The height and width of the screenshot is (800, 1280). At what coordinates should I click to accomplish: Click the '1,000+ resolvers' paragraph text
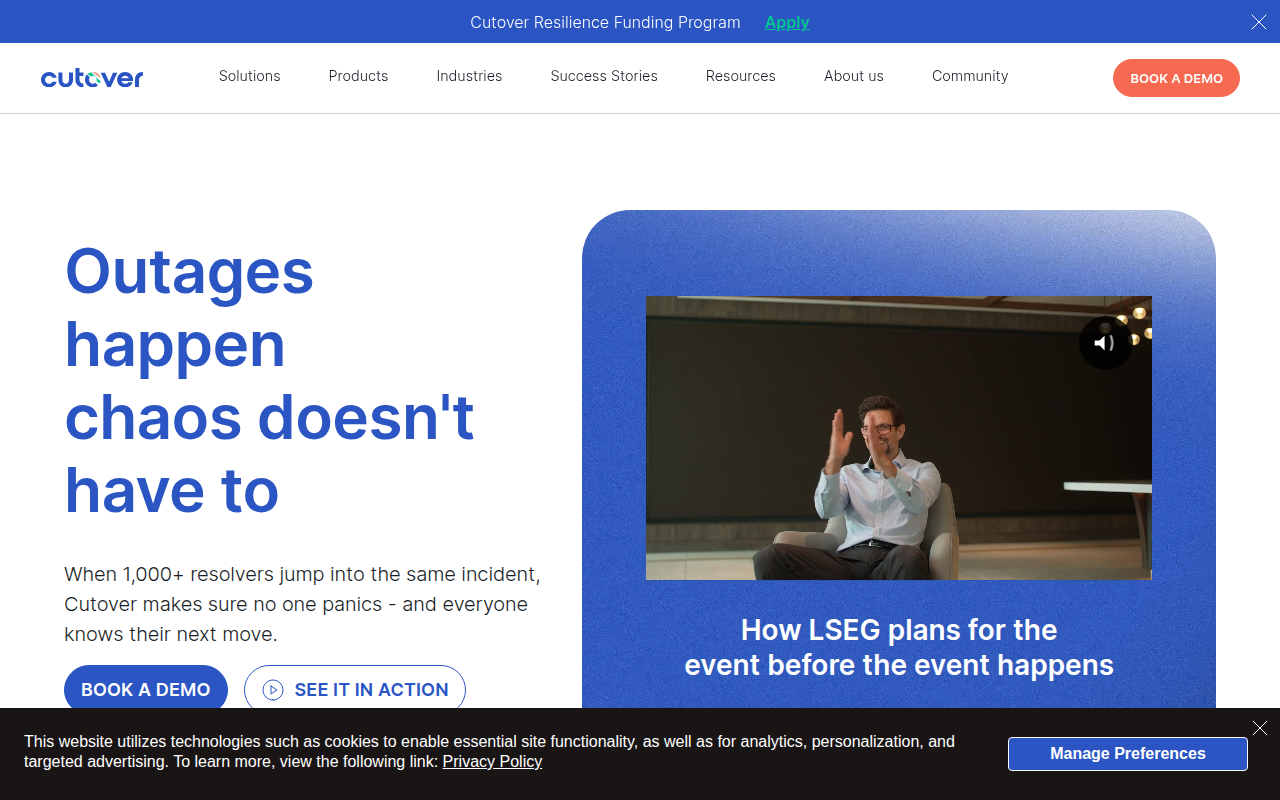302,604
